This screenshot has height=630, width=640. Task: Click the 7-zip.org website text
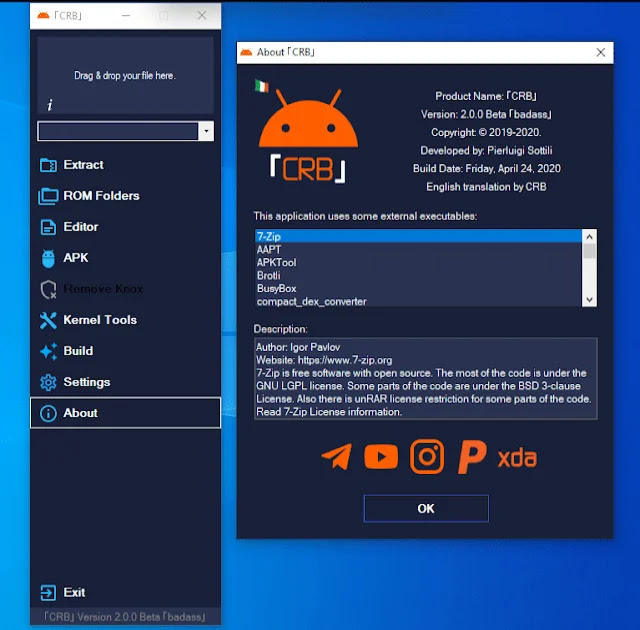click(x=345, y=360)
